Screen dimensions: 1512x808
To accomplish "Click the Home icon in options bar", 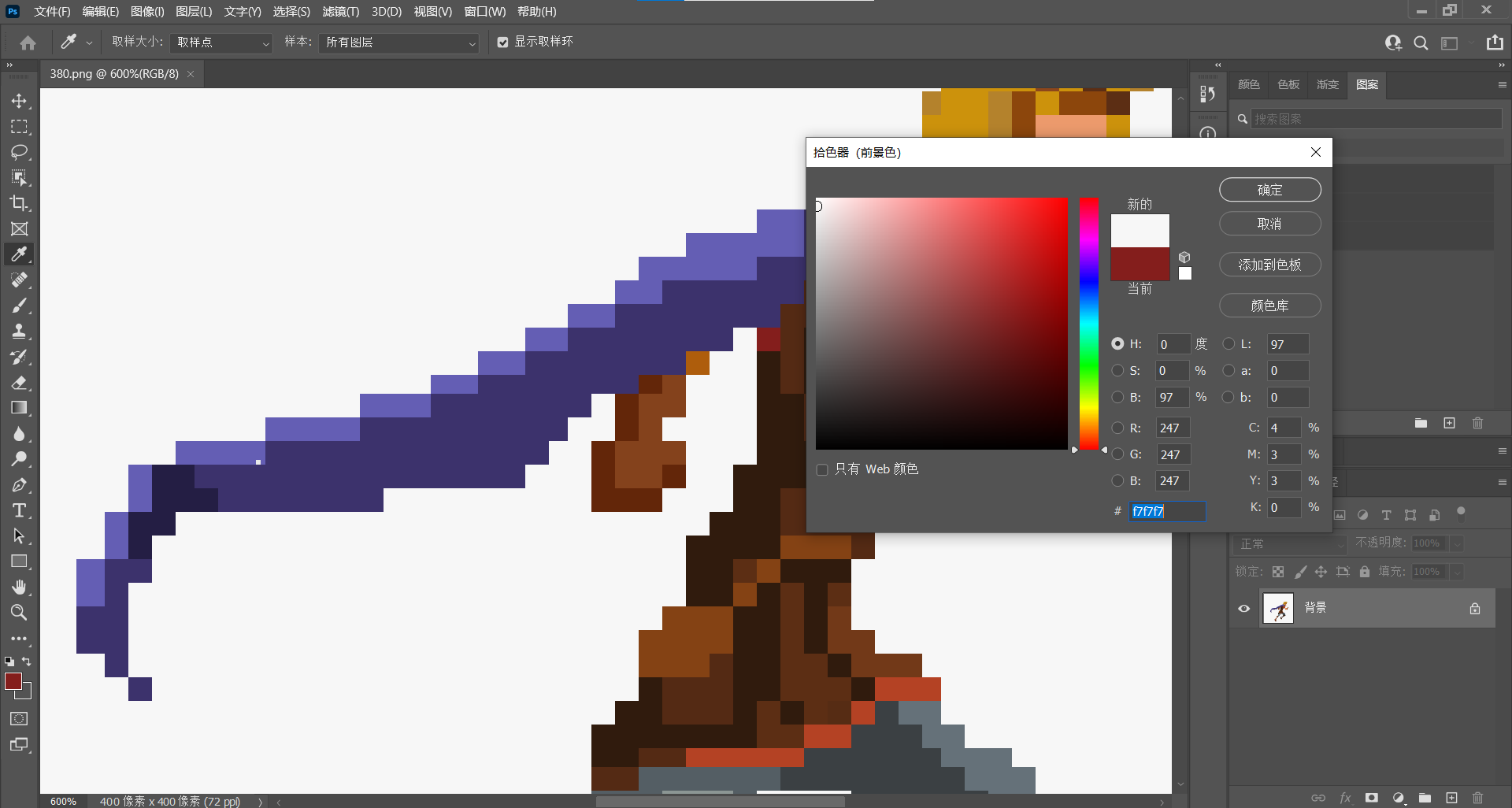I will coord(28,43).
